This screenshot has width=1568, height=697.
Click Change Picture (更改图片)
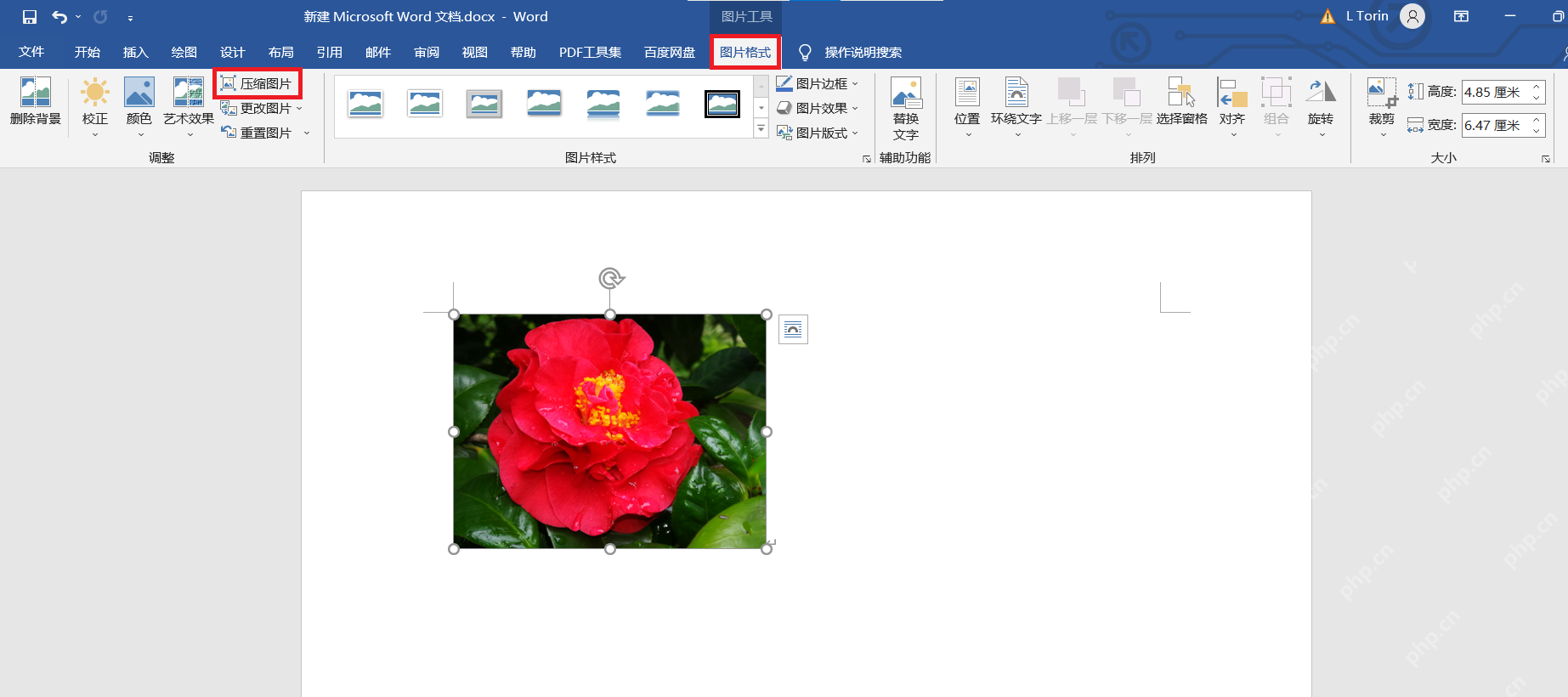click(x=256, y=108)
